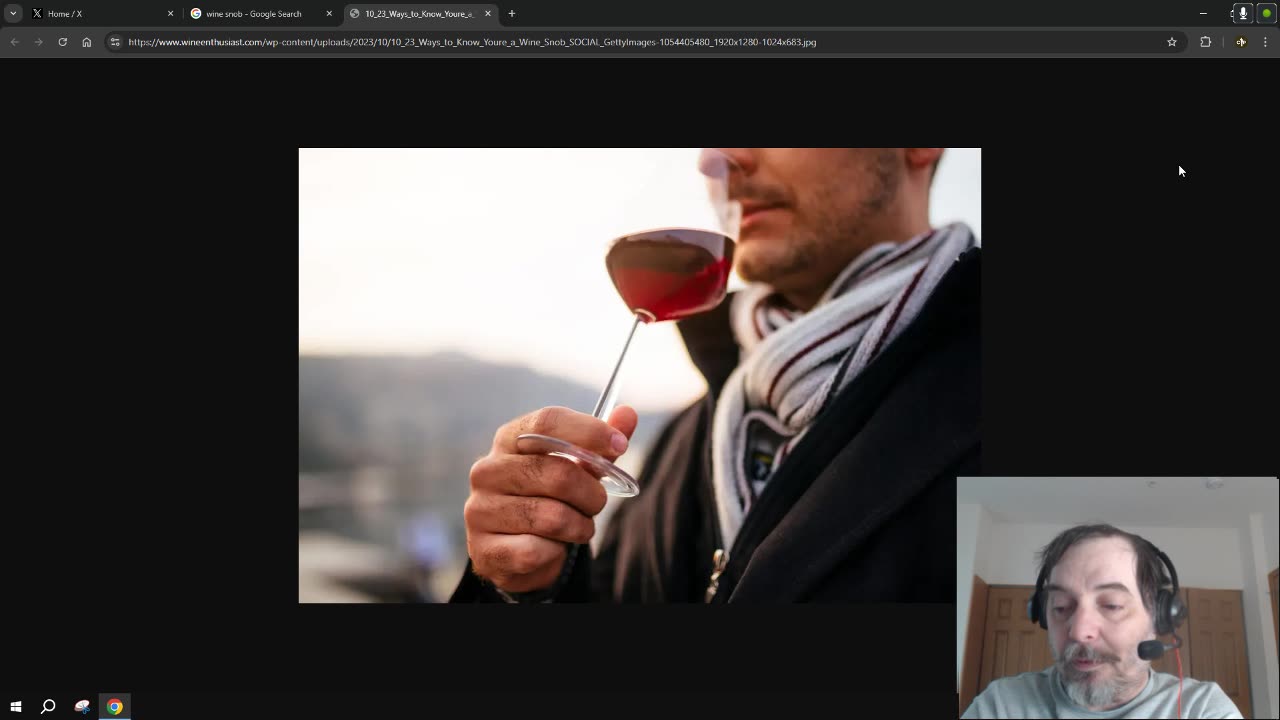Go forward to the next page
The image size is (1280, 720).
(38, 42)
